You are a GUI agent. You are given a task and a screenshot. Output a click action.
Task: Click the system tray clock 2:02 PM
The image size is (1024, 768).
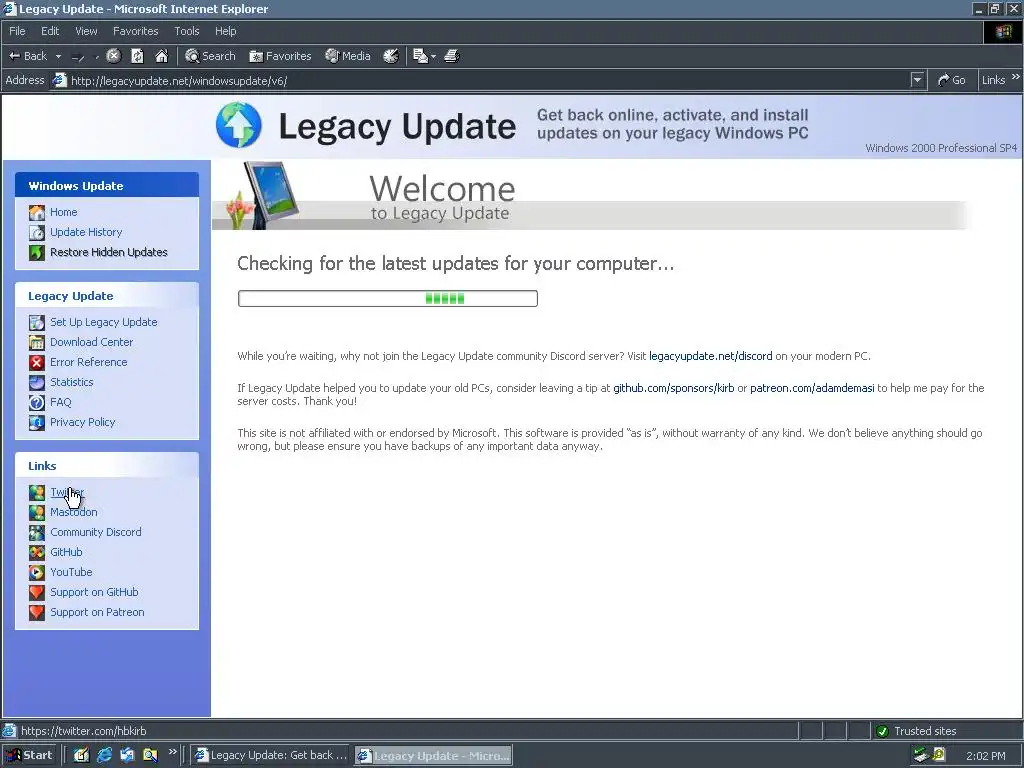[x=985, y=756]
